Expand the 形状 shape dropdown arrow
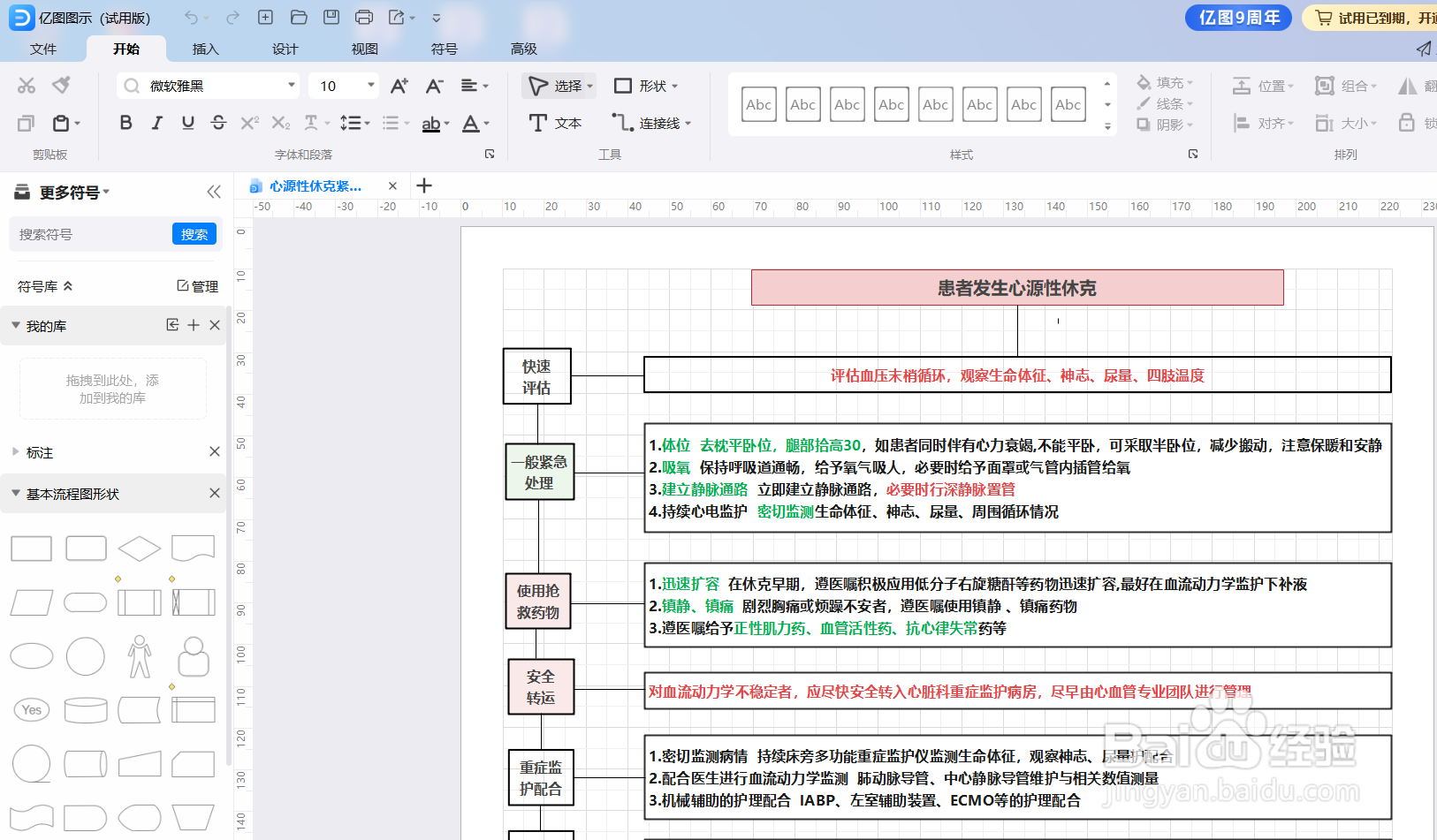This screenshot has height=840, width=1437. [x=674, y=86]
